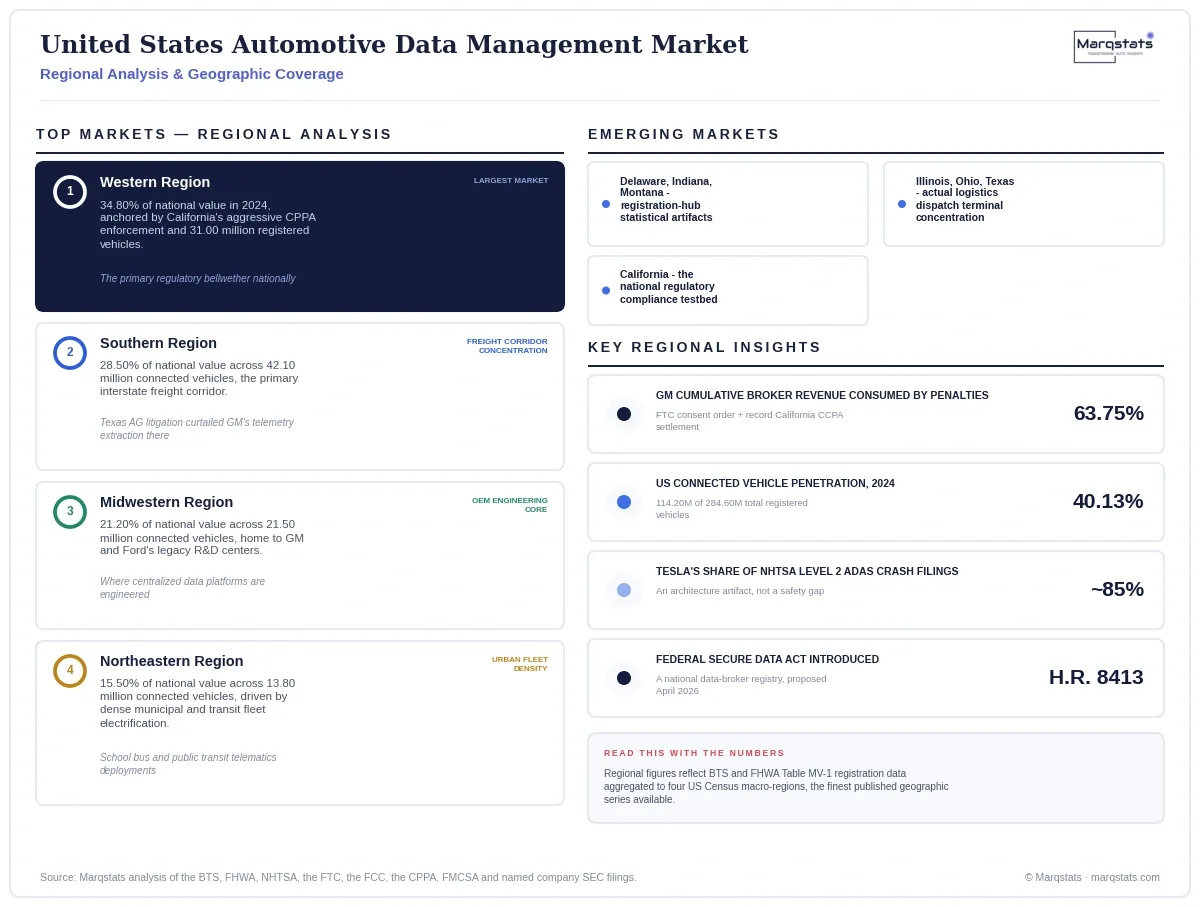Click the number 2 rank badge
Viewport: 1200px width, 907px height.
coord(70,352)
